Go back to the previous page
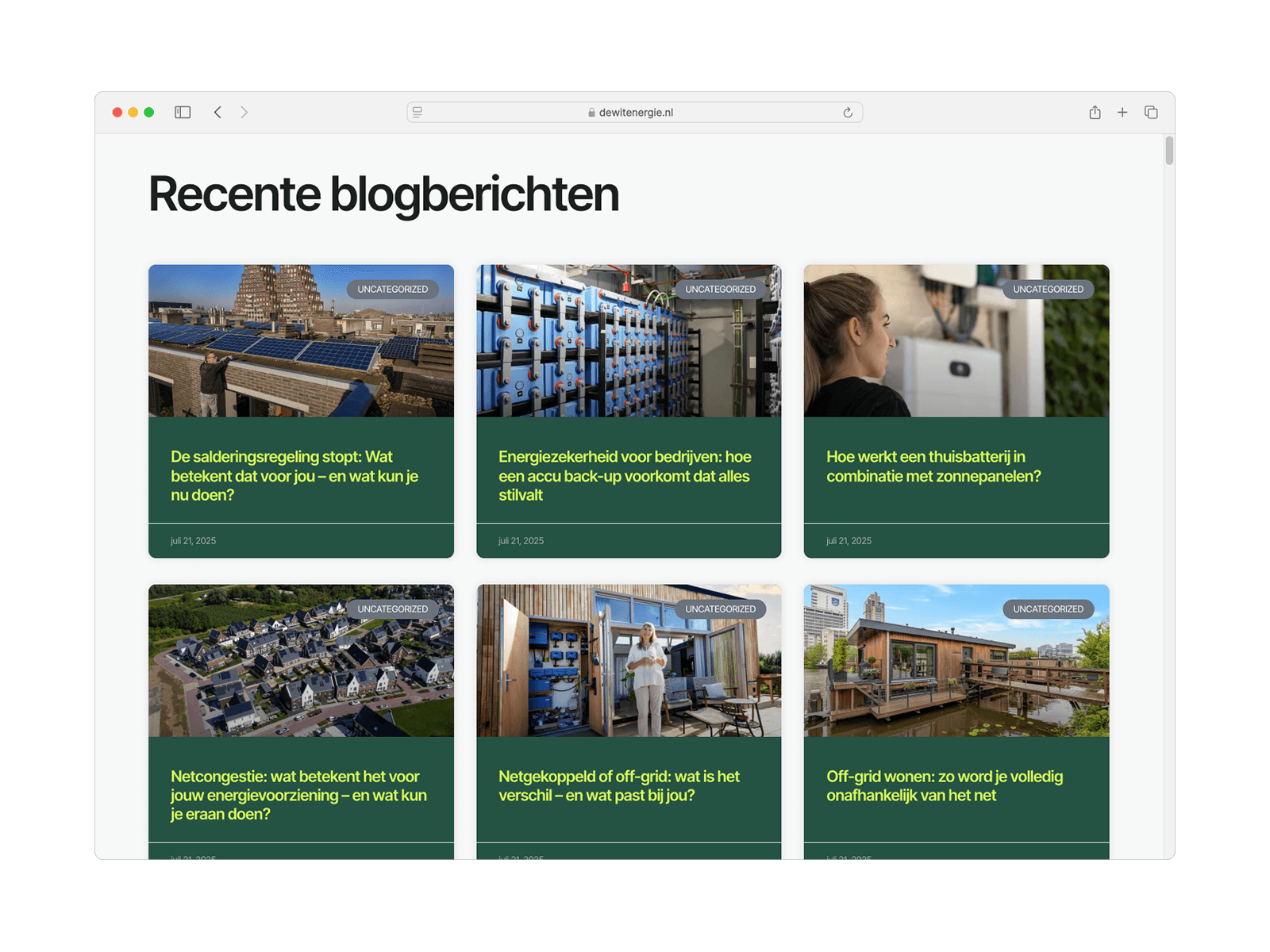 click(x=217, y=113)
